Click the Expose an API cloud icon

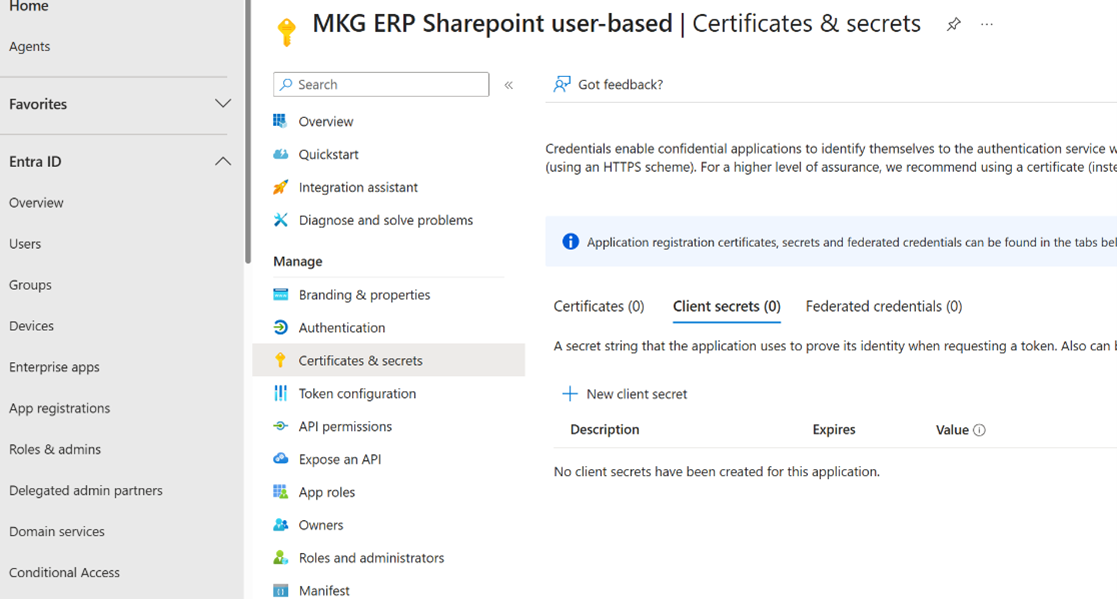click(x=280, y=459)
